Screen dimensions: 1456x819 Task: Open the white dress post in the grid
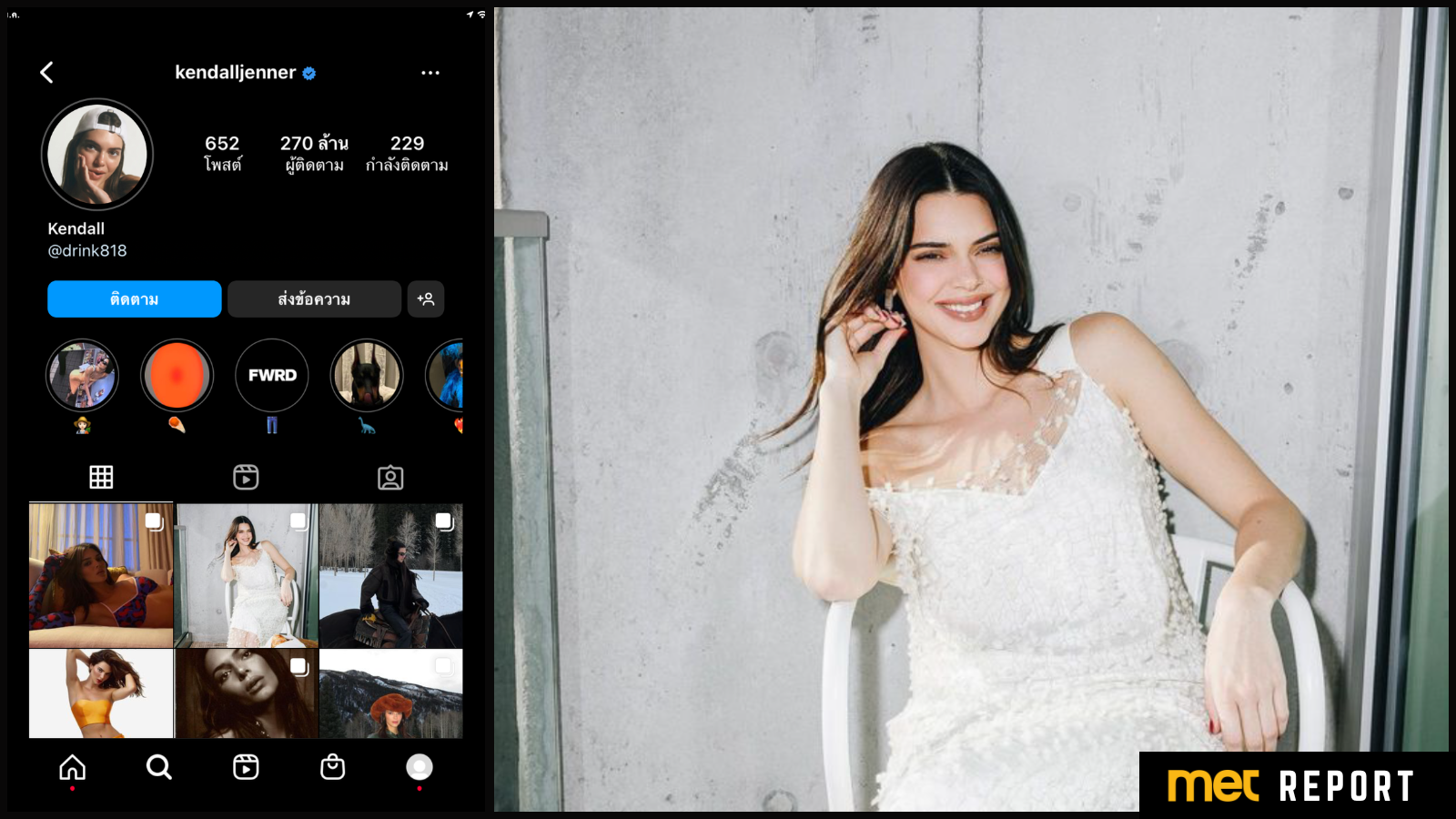click(x=247, y=575)
